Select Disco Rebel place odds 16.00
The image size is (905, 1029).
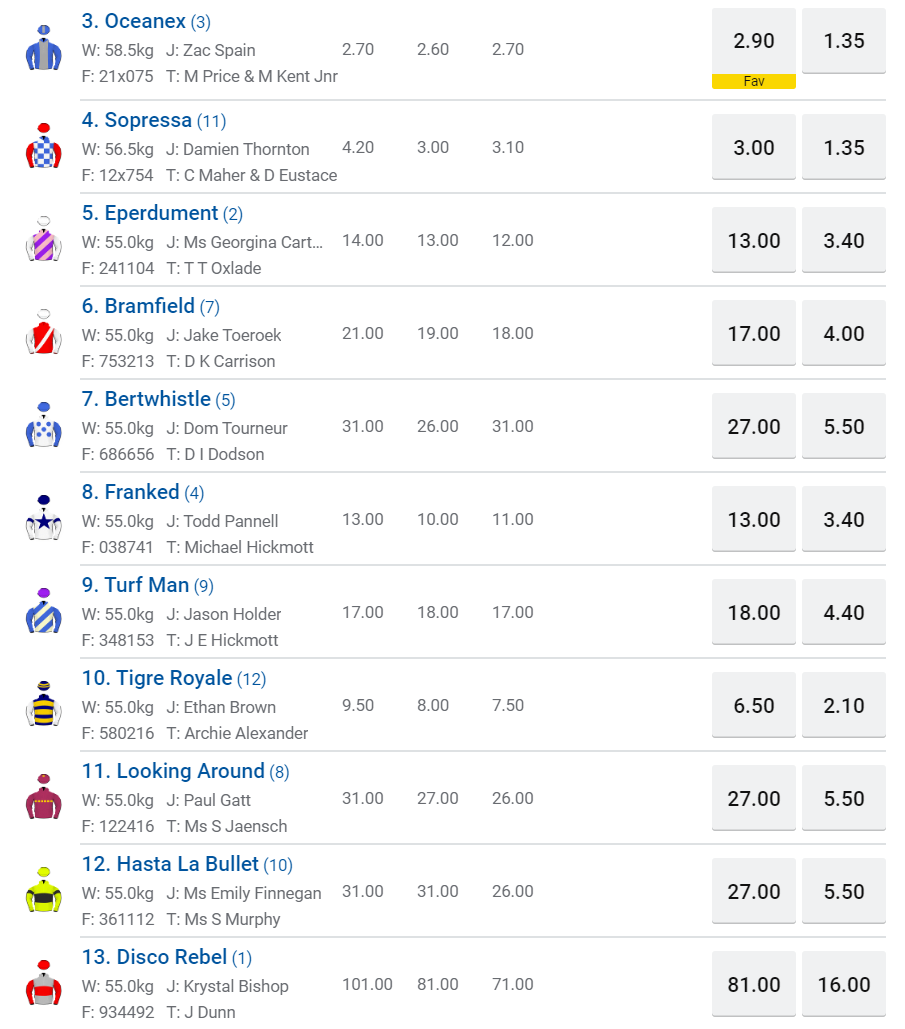click(x=844, y=984)
